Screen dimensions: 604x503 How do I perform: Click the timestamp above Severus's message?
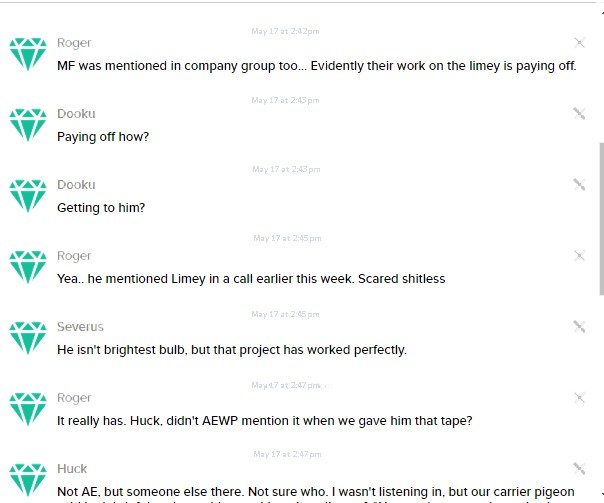coord(286,315)
